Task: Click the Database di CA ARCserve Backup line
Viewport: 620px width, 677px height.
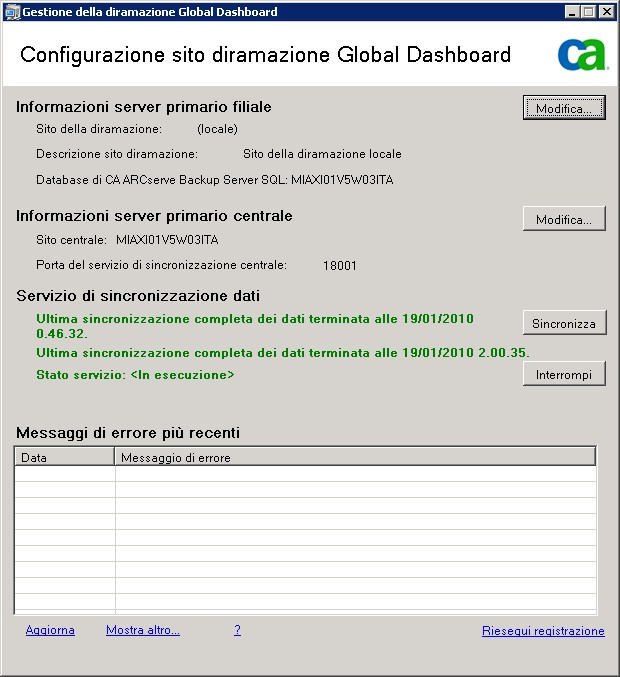Action: pyautogui.click(x=215, y=180)
